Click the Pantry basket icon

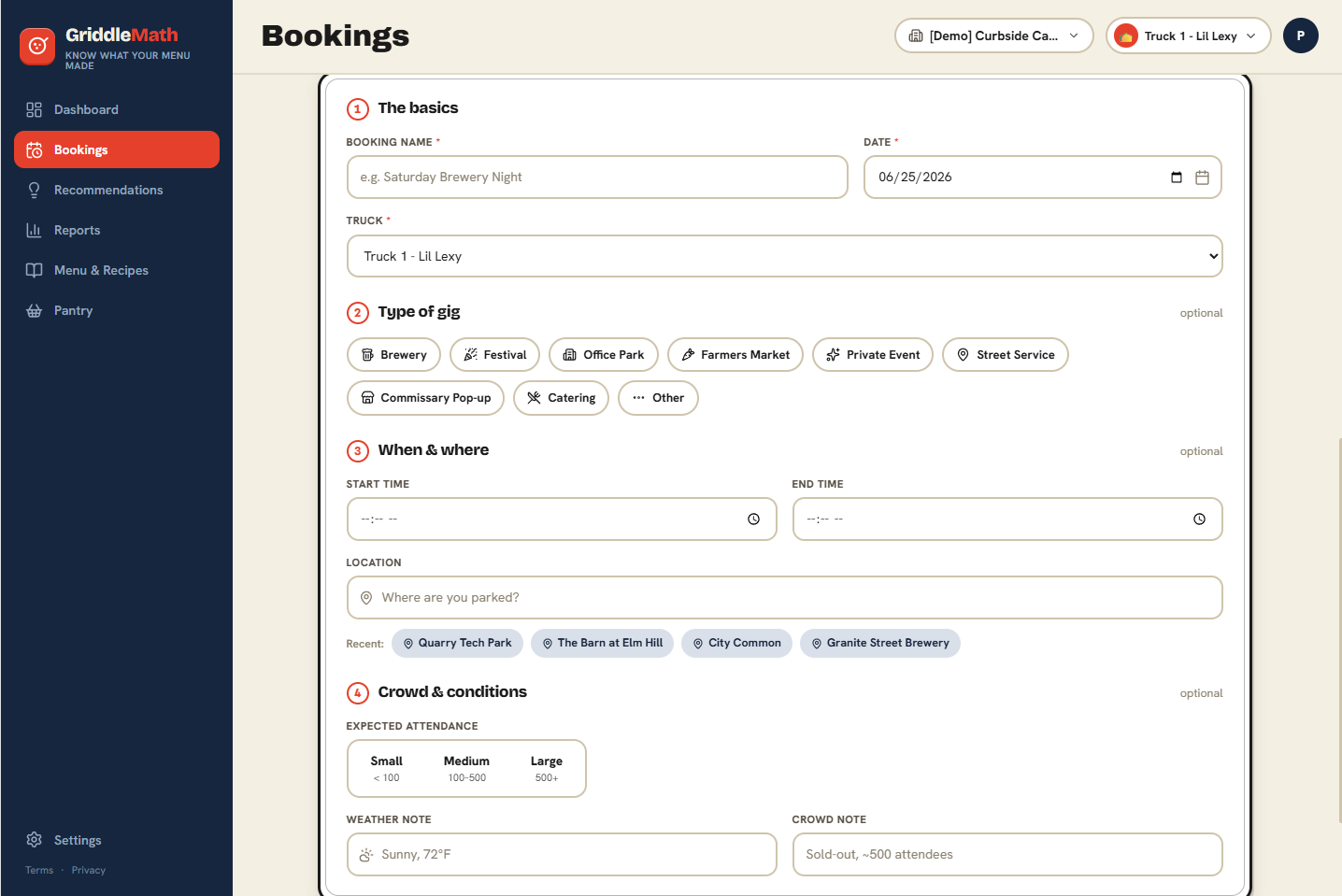(35, 310)
